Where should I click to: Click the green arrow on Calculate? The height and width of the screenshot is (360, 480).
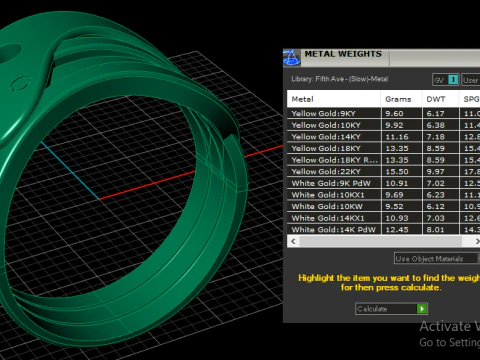click(422, 309)
